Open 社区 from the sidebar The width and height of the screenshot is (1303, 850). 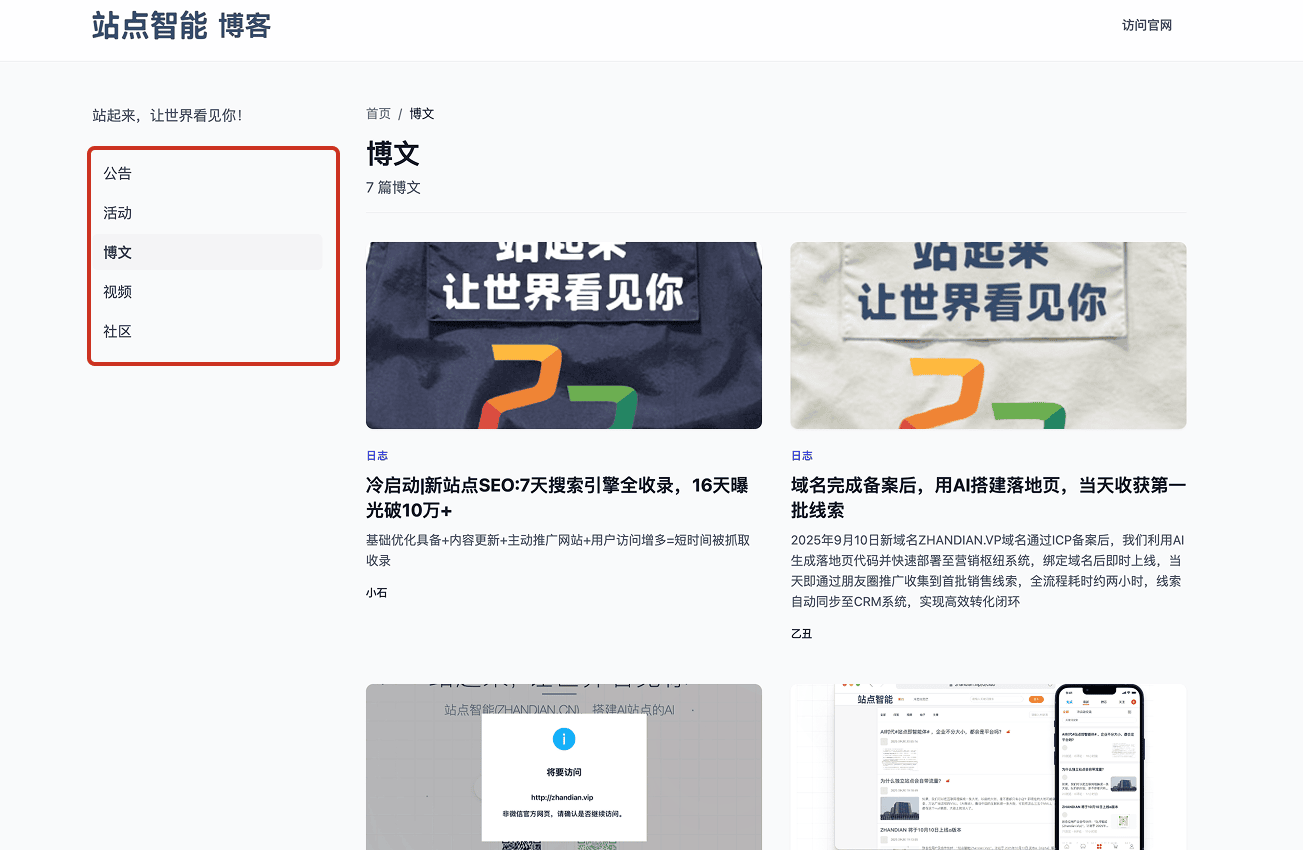tap(118, 332)
